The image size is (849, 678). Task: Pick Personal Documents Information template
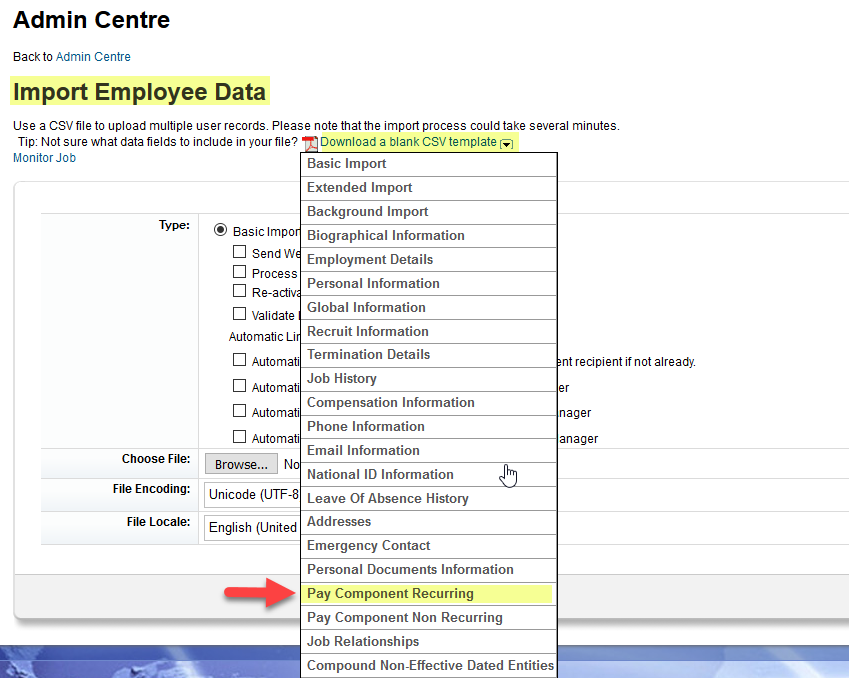pyautogui.click(x=429, y=570)
